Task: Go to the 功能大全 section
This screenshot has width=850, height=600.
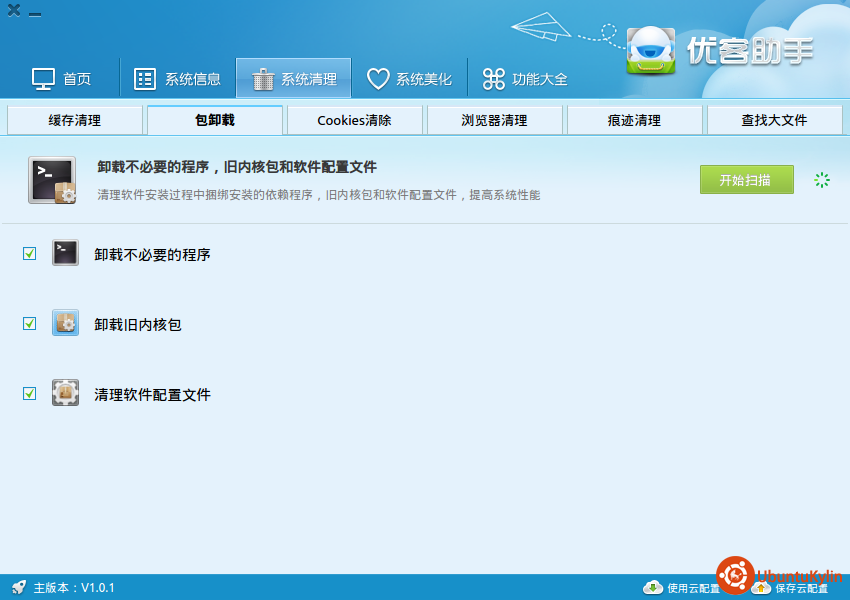Action: (x=525, y=79)
